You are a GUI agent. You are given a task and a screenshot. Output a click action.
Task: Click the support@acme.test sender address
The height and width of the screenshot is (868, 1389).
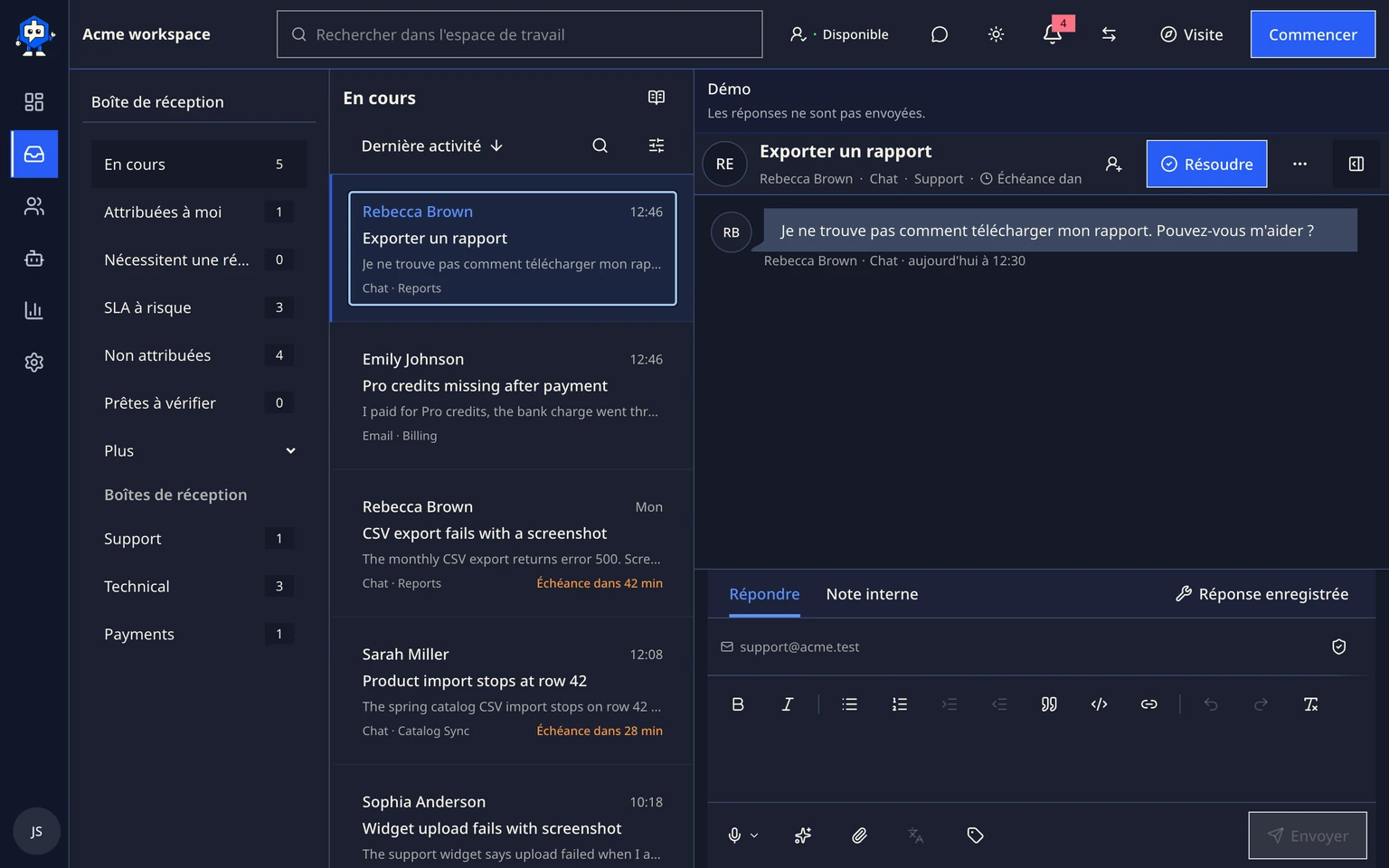[799, 646]
